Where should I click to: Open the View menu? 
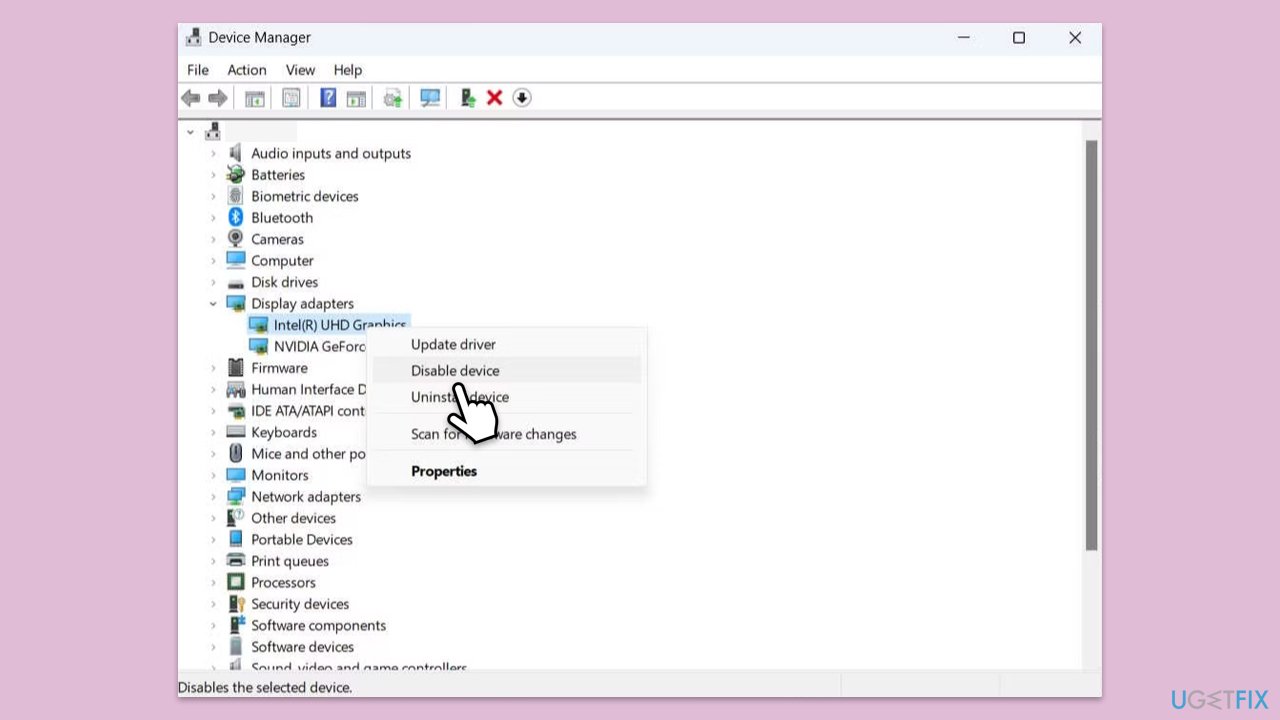300,70
